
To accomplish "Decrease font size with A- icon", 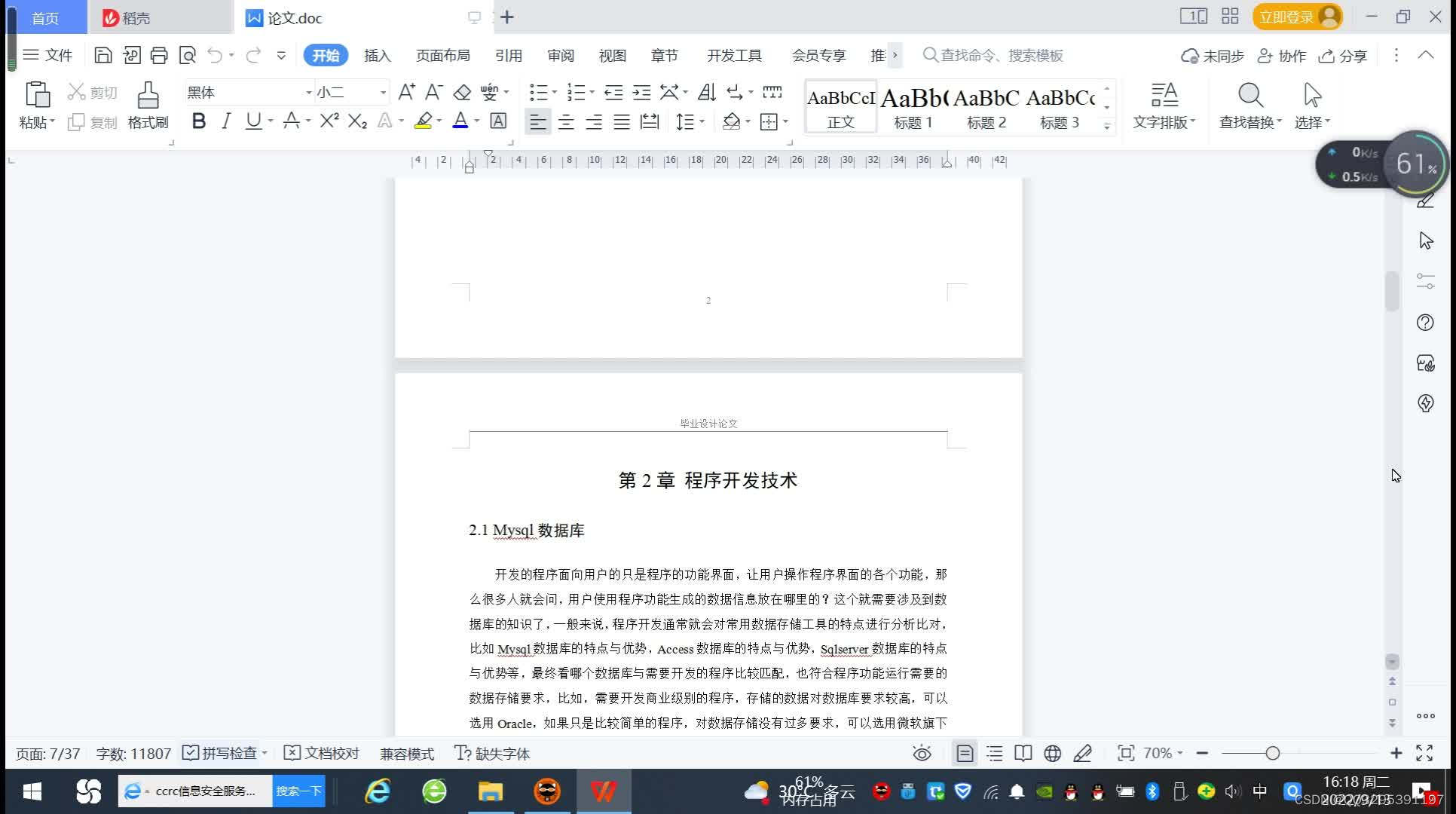I will (x=433, y=92).
